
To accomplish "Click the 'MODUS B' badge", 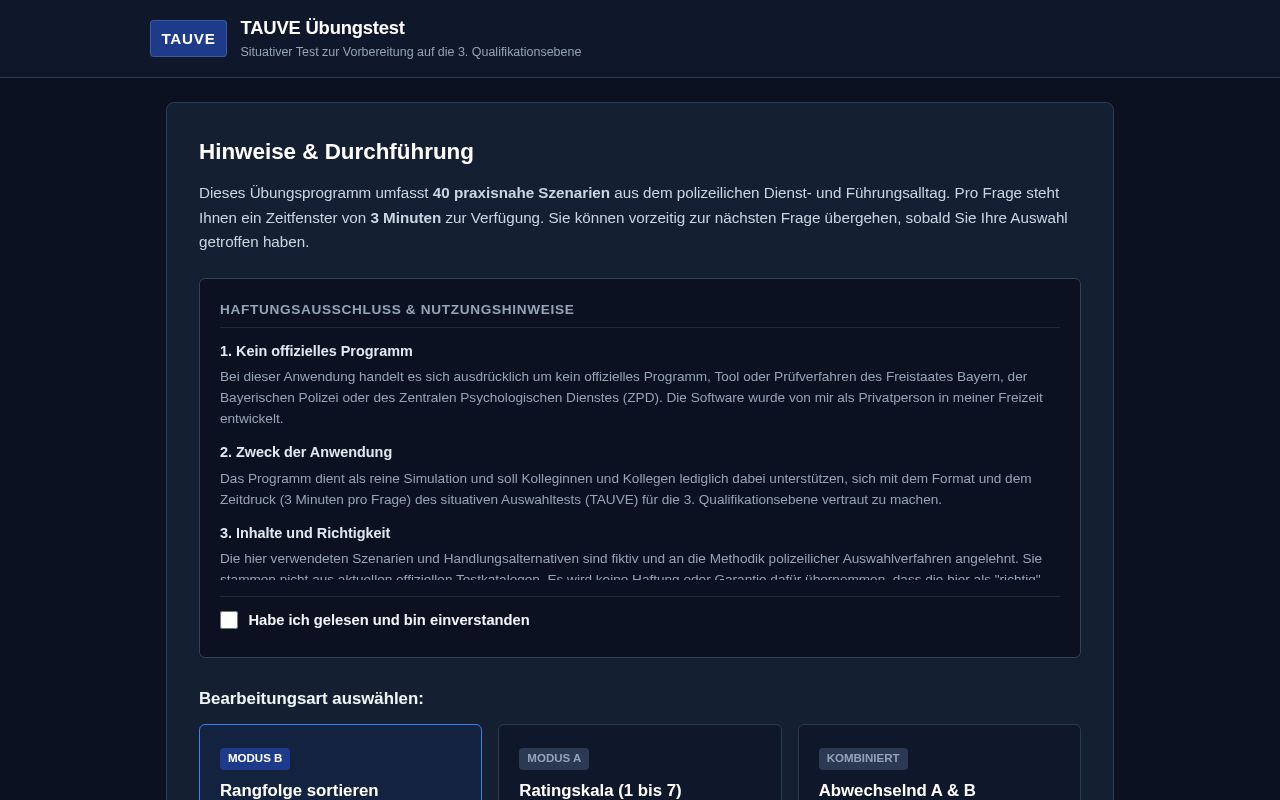I will (255, 759).
